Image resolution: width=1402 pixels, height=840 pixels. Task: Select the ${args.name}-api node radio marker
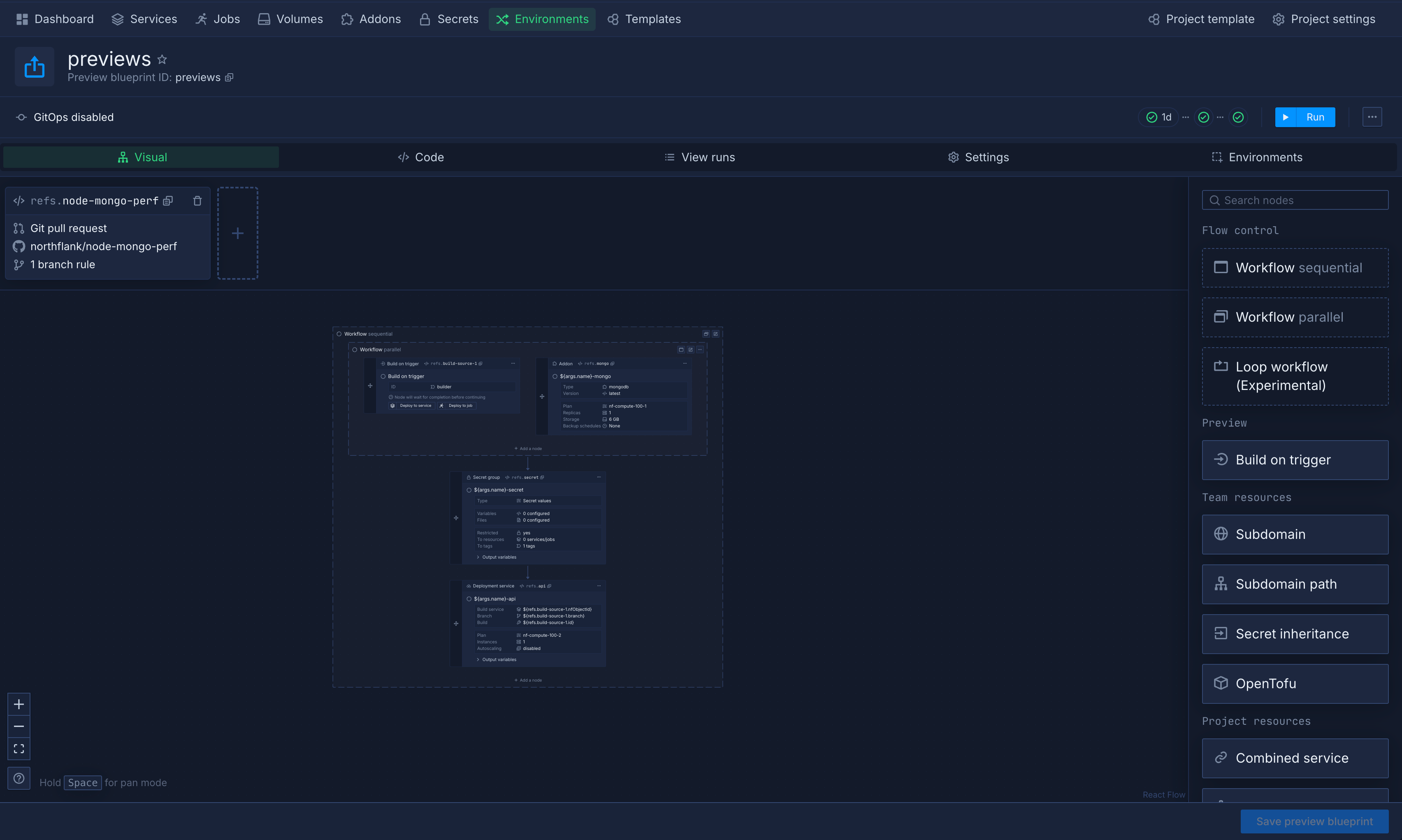469,598
